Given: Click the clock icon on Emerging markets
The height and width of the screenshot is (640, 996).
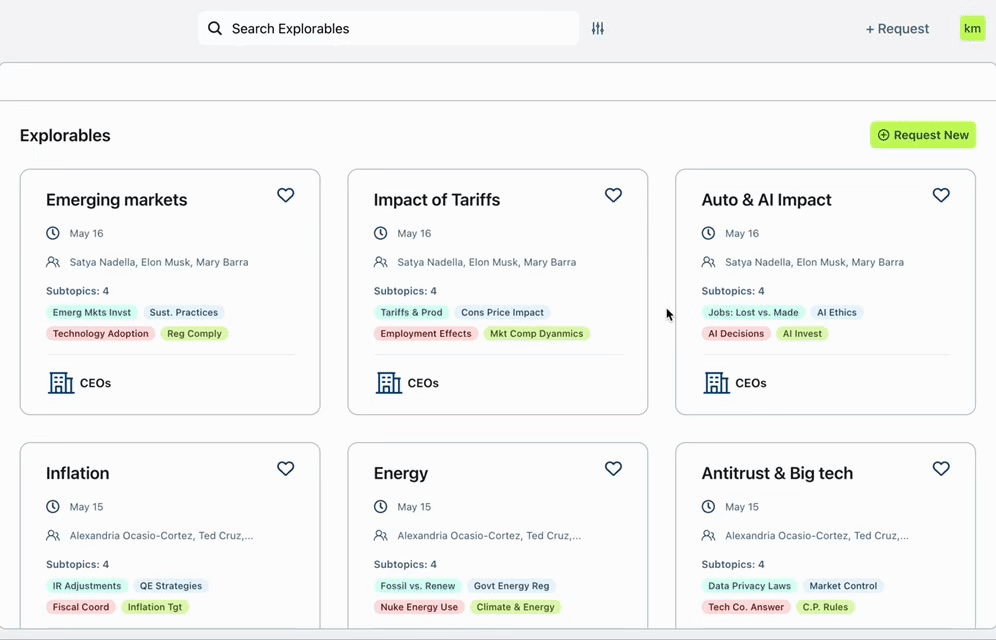Looking at the screenshot, I should point(53,233).
